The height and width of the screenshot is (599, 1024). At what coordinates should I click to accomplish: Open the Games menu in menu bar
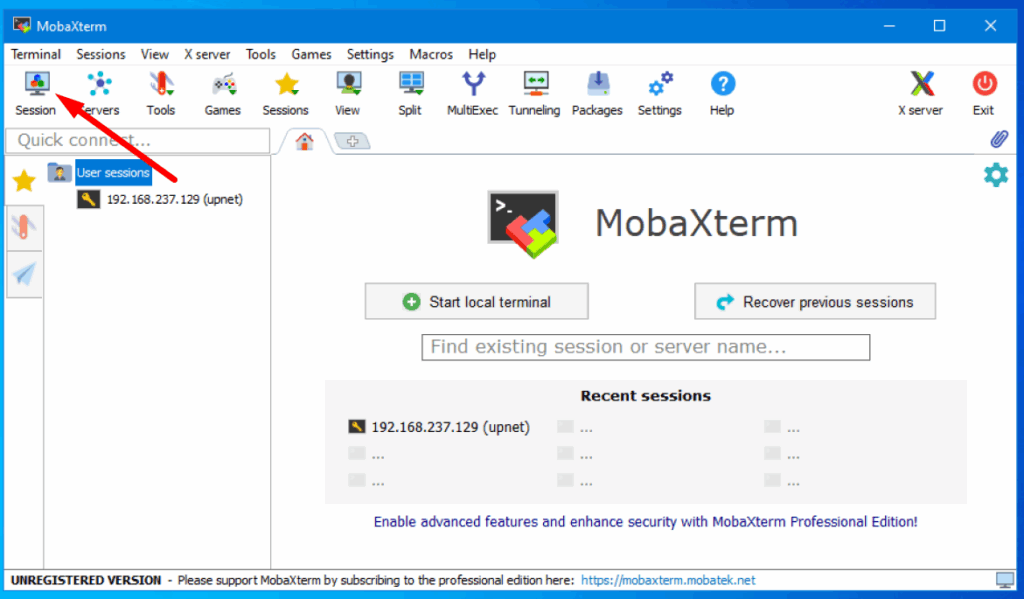pyautogui.click(x=312, y=54)
